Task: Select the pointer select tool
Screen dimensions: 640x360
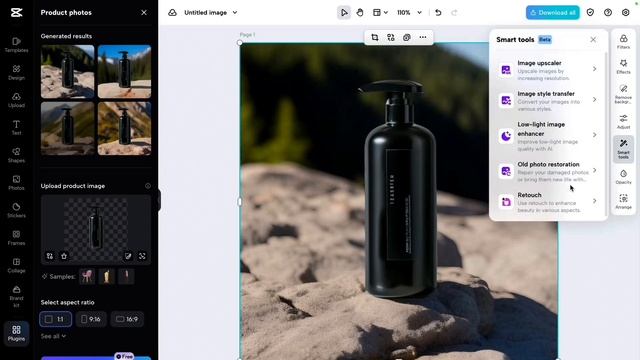Action: 344,13
